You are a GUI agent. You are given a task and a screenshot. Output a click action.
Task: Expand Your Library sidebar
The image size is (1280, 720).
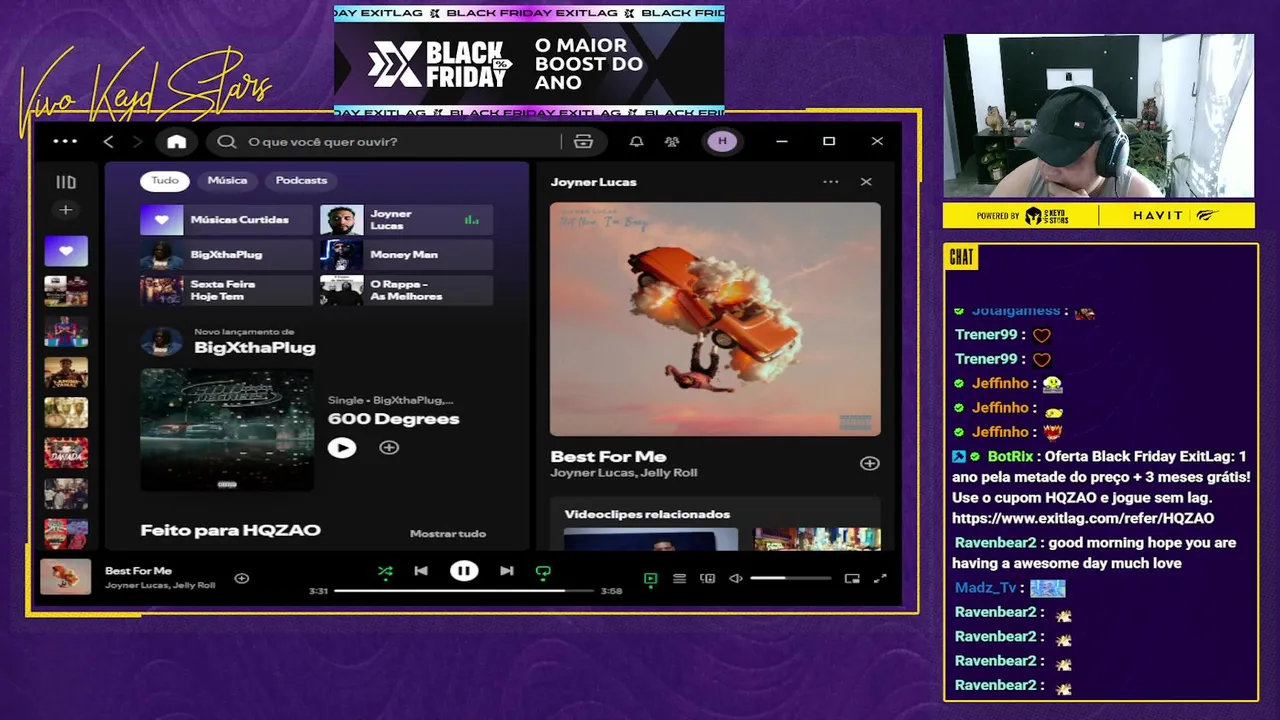pyautogui.click(x=66, y=182)
